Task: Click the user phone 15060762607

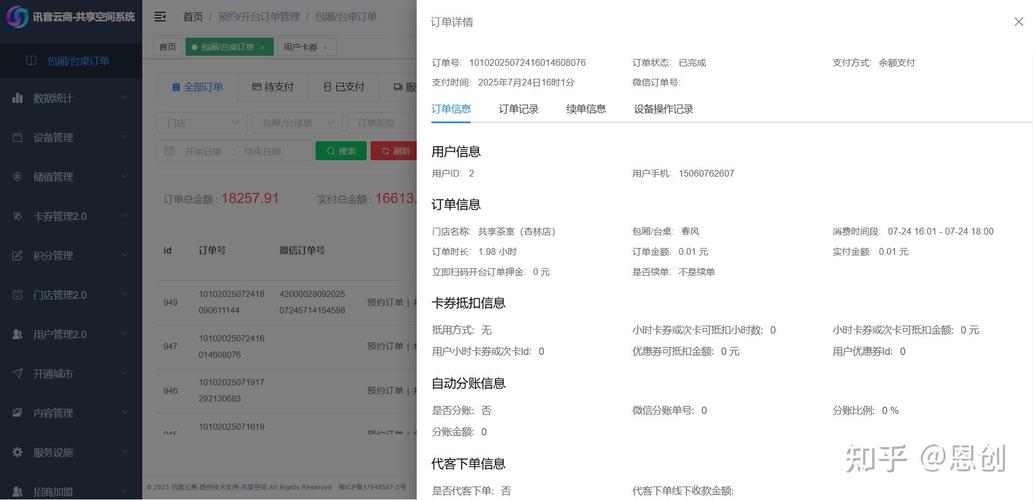Action: pyautogui.click(x=706, y=173)
